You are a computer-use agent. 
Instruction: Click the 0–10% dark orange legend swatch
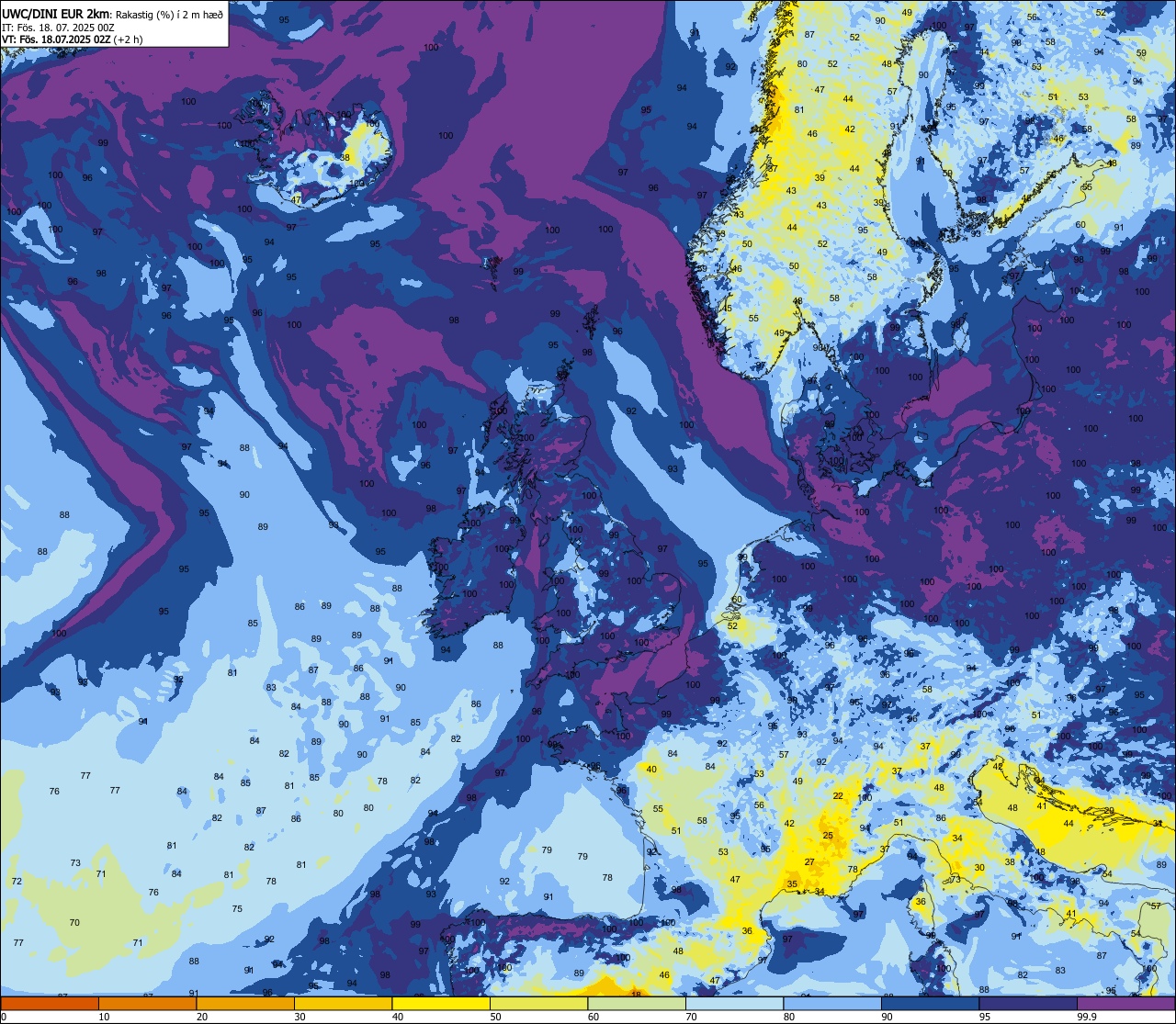(50, 1003)
